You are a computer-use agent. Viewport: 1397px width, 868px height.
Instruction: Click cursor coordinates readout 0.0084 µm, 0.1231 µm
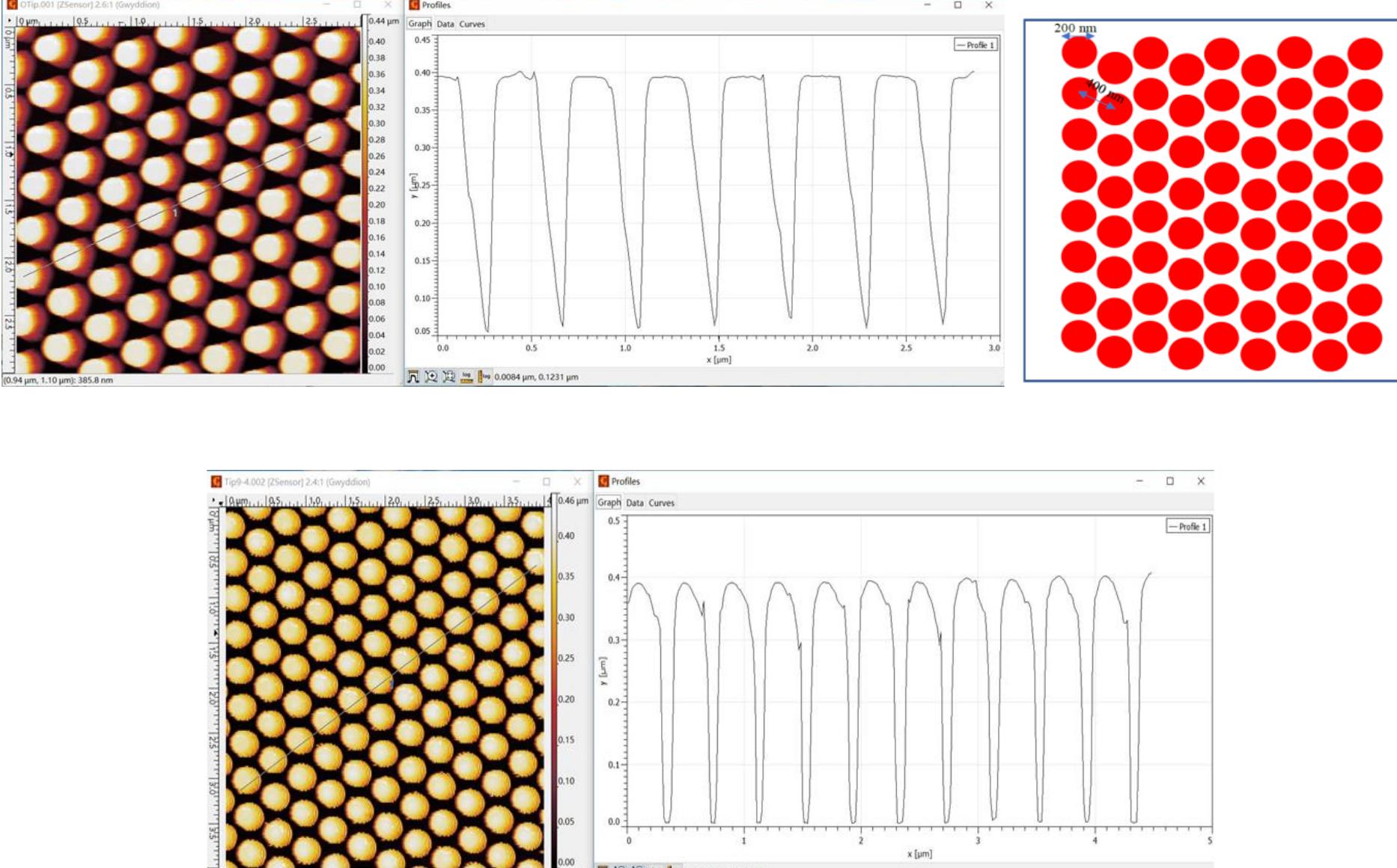[x=536, y=377]
